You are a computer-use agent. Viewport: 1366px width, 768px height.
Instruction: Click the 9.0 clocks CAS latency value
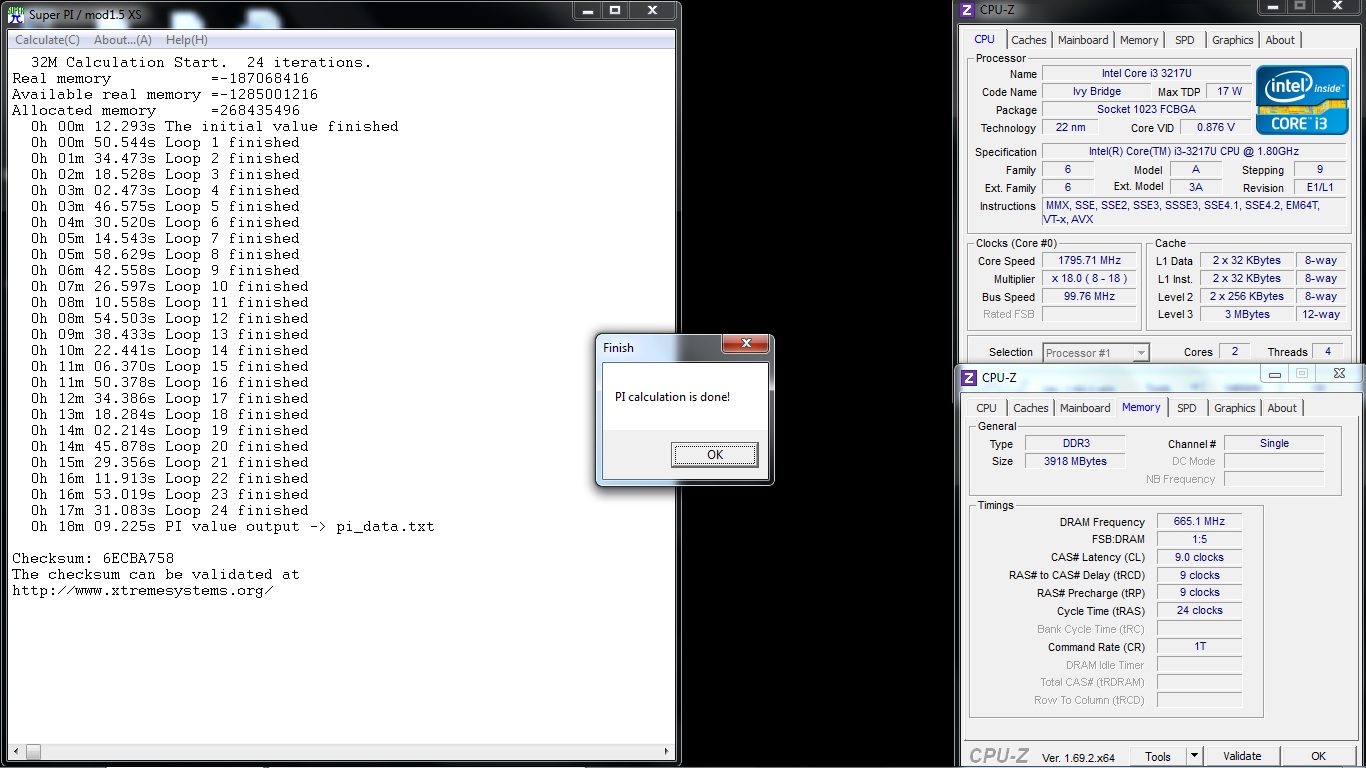(1199, 557)
